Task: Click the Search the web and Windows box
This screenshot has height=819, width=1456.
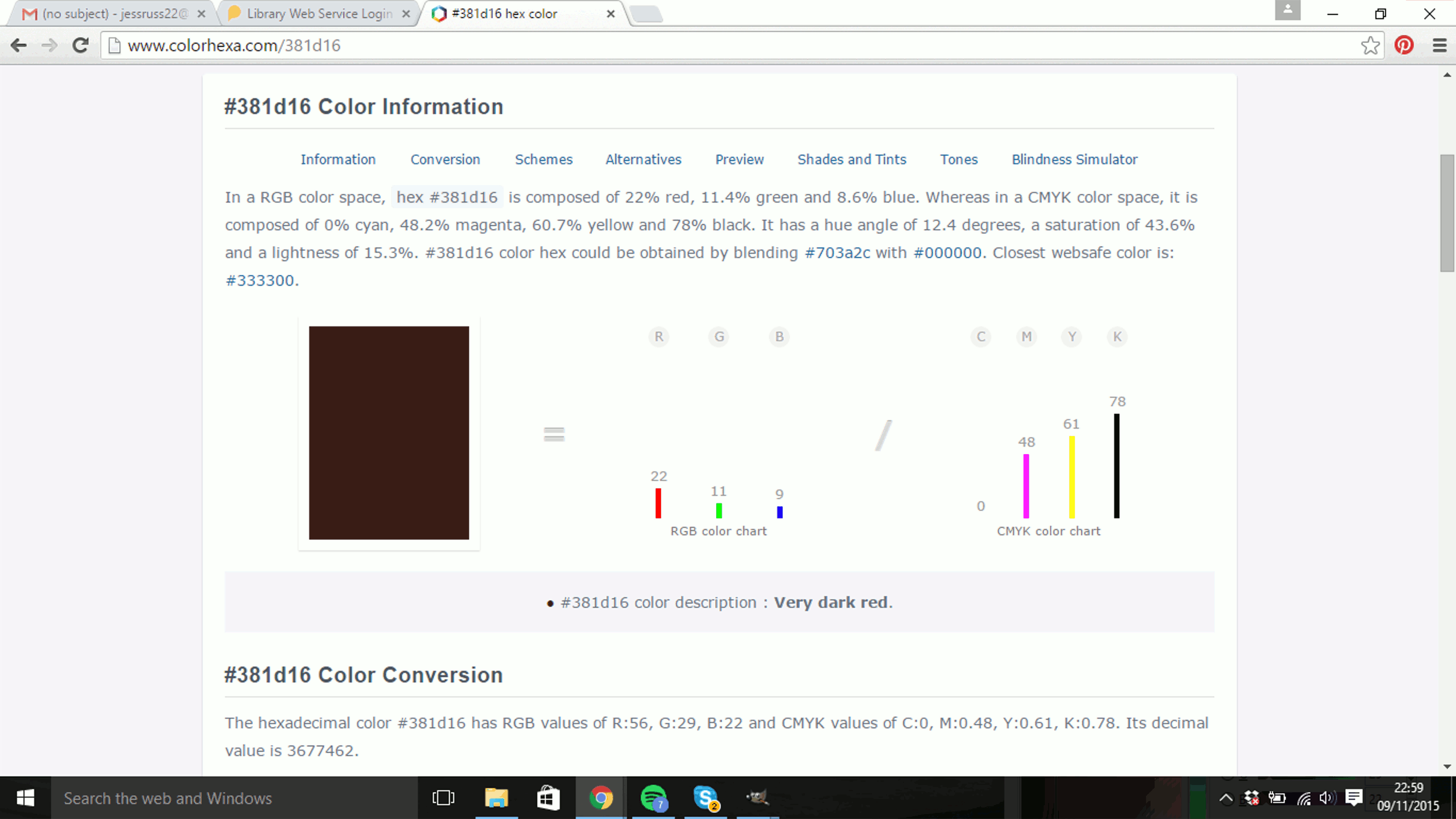Action: click(x=234, y=798)
